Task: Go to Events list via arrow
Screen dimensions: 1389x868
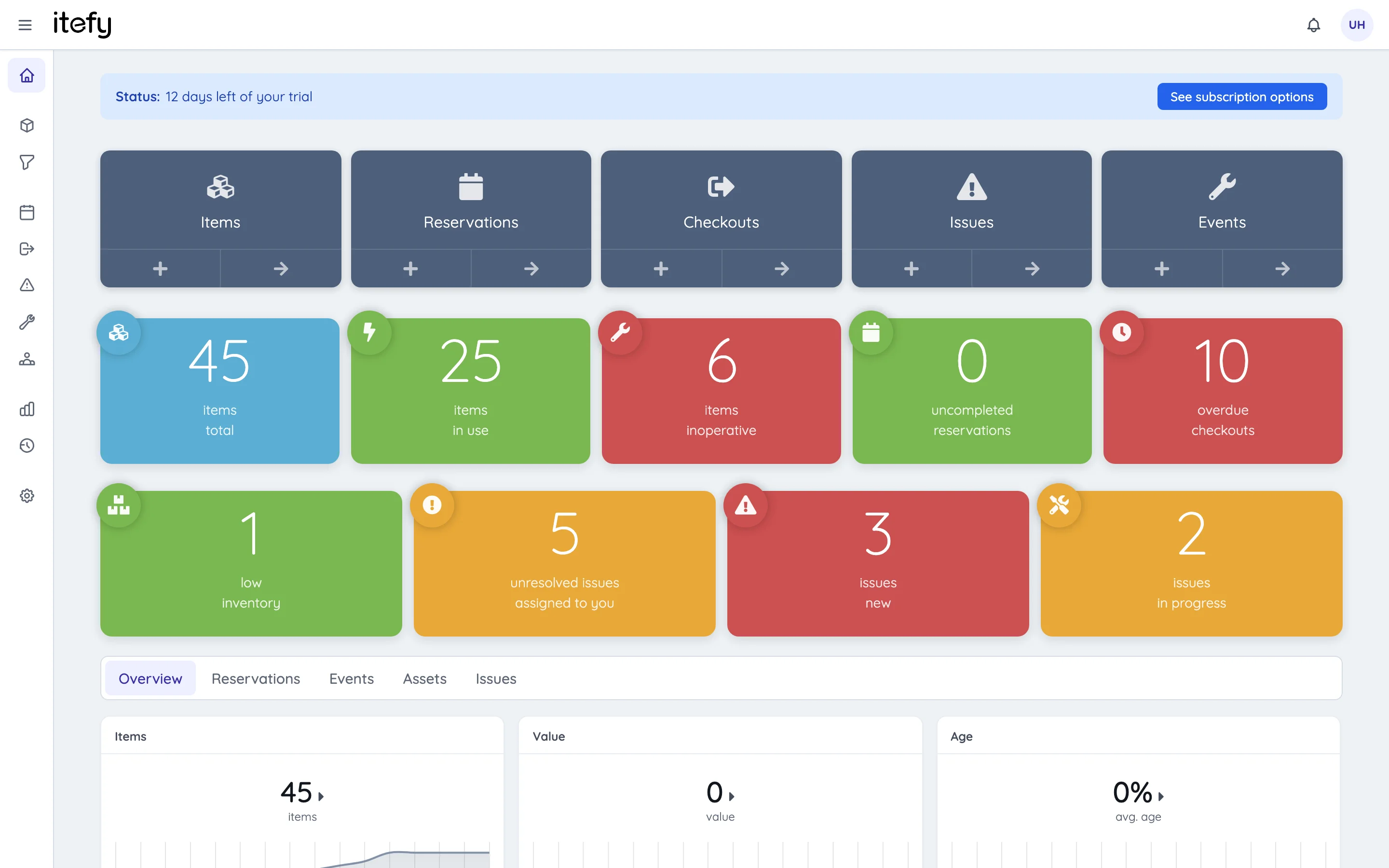Action: coord(1282,268)
